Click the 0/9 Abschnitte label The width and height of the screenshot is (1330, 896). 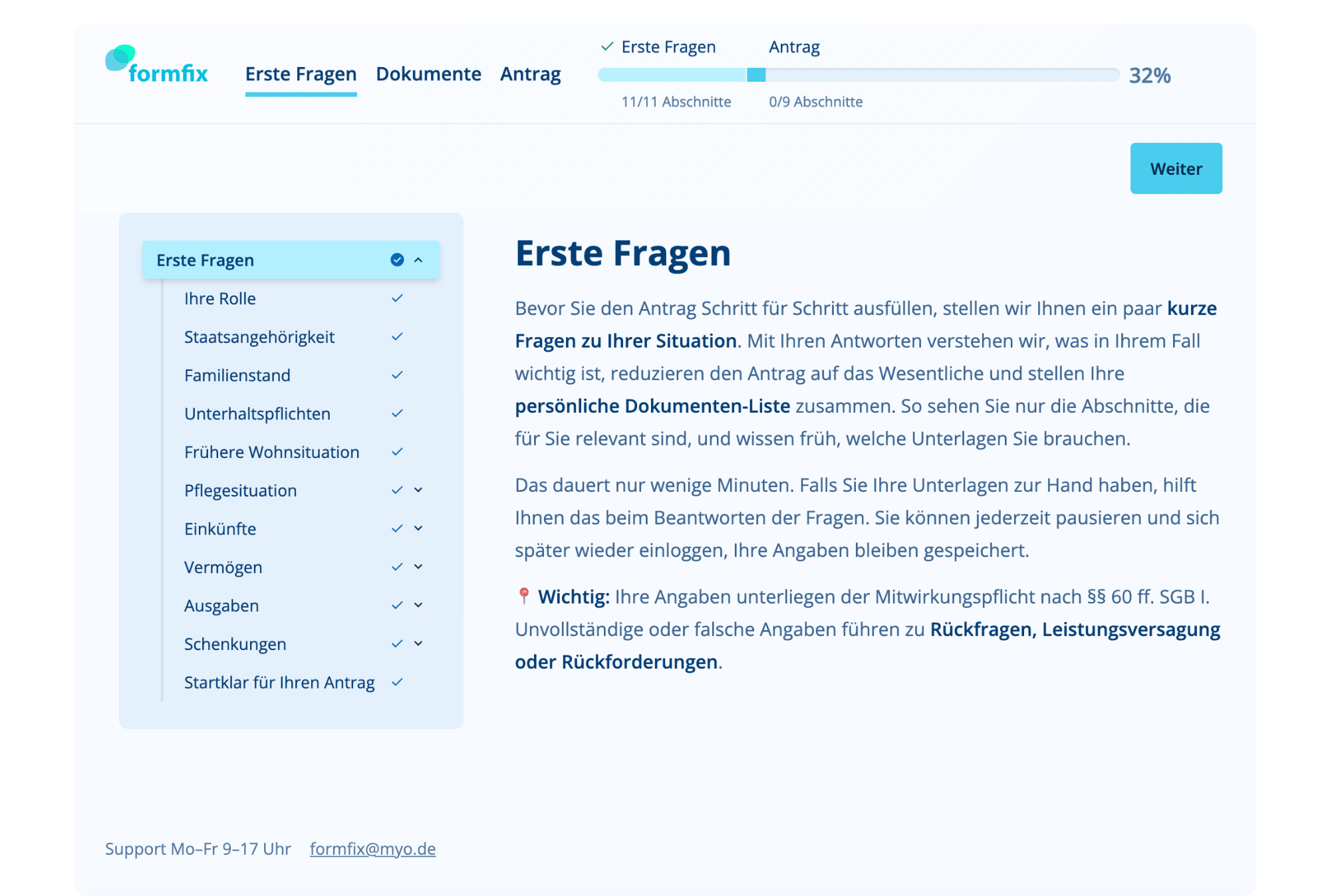(x=816, y=102)
